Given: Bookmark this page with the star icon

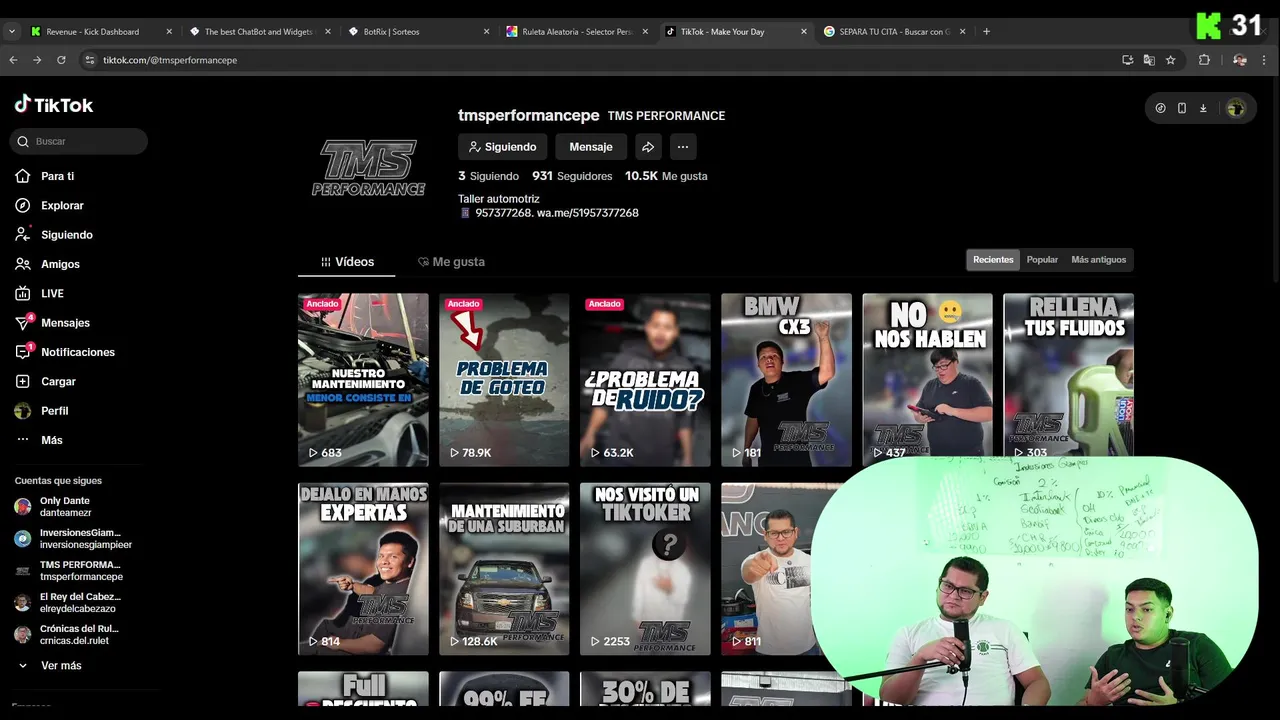Looking at the screenshot, I should [x=1170, y=60].
